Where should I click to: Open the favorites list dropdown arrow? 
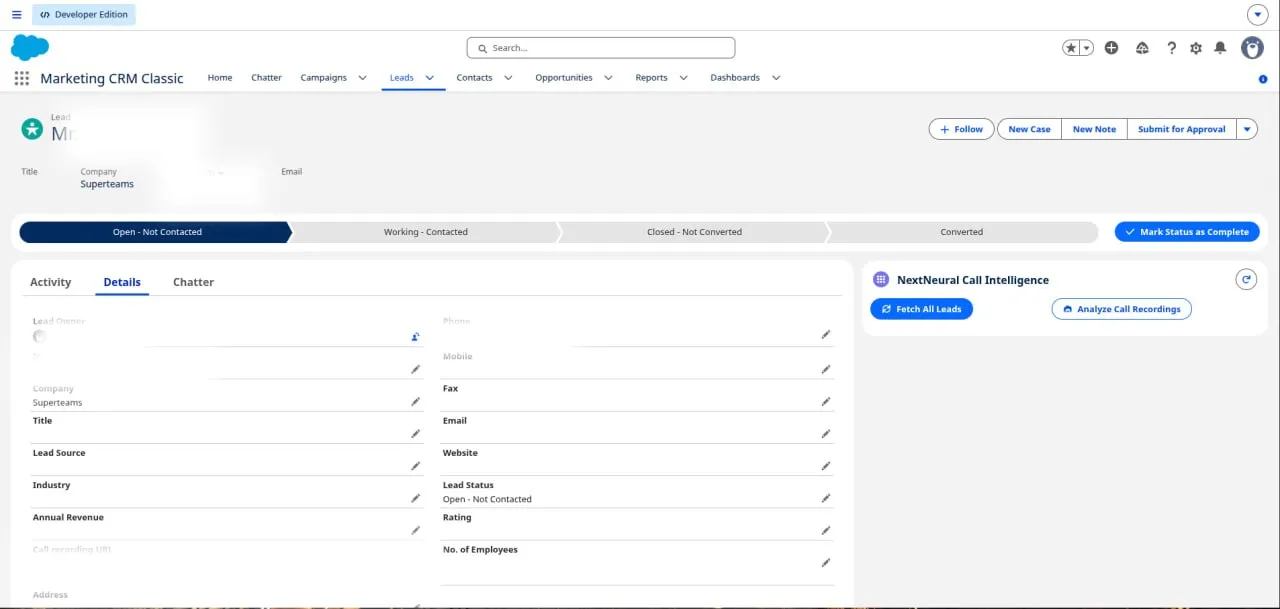(x=1086, y=48)
